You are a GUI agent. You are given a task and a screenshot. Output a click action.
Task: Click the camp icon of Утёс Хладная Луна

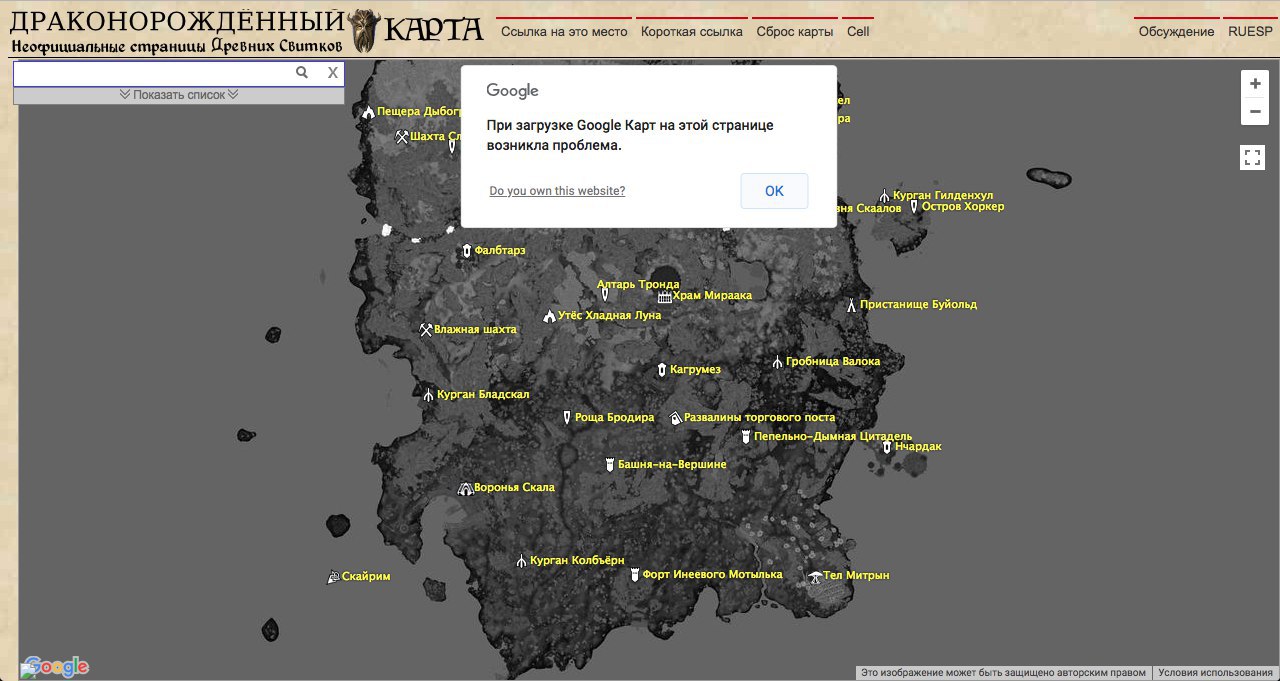pyautogui.click(x=549, y=316)
